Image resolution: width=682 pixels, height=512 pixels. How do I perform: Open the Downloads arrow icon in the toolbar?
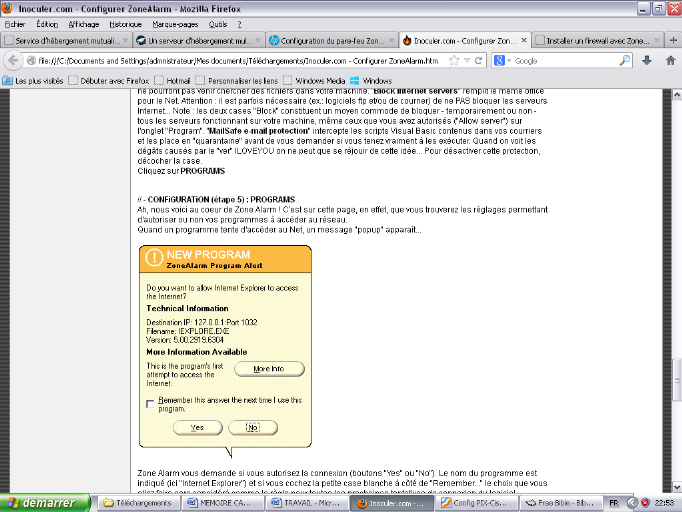point(647,60)
